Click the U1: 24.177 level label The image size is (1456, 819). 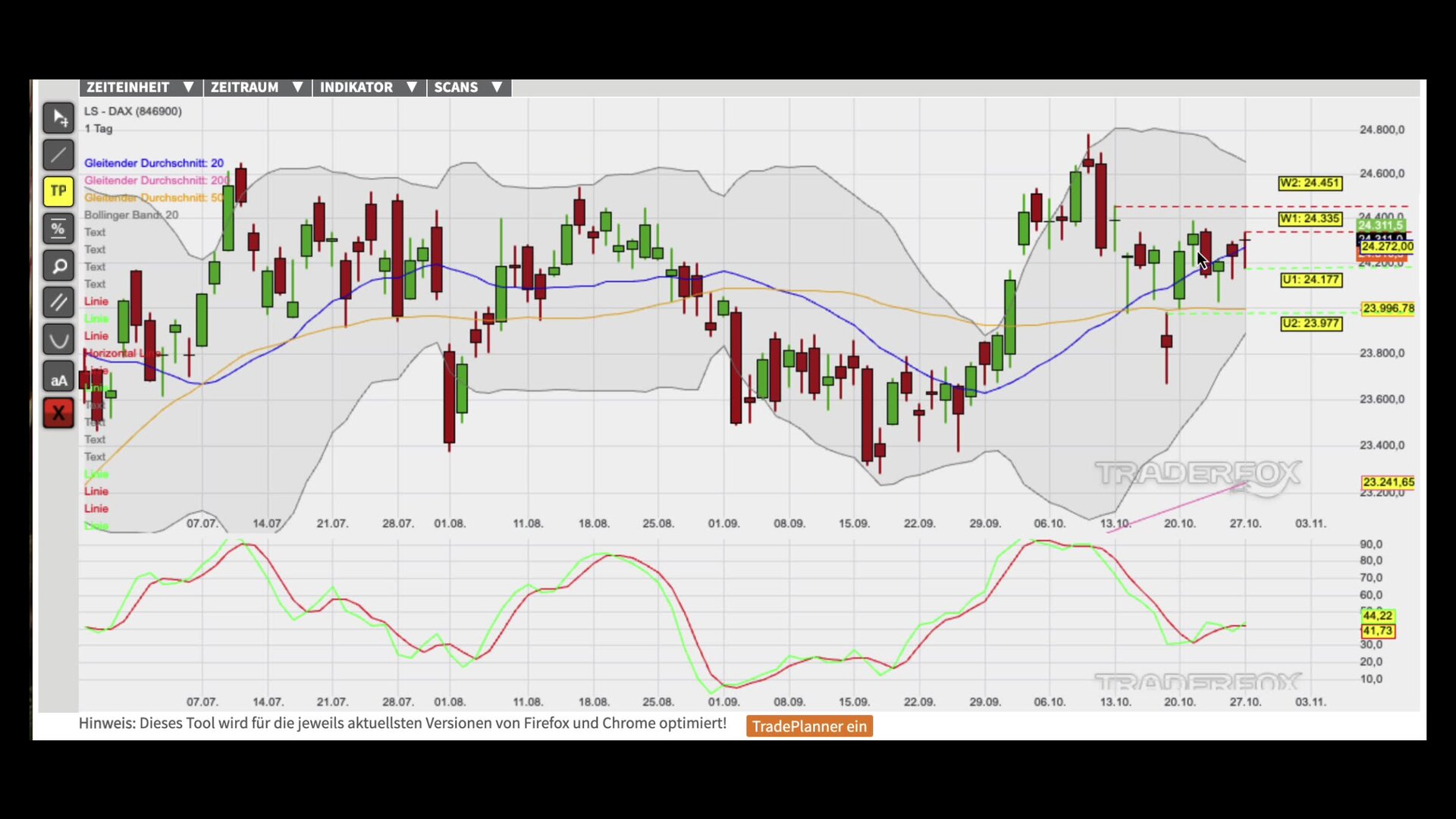[x=1310, y=280]
